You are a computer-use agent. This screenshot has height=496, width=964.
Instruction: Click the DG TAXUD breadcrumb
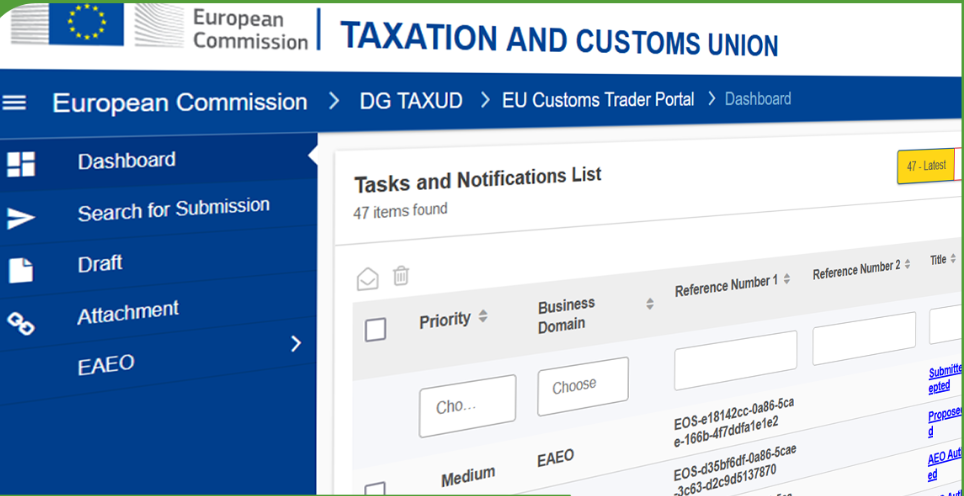(411, 101)
